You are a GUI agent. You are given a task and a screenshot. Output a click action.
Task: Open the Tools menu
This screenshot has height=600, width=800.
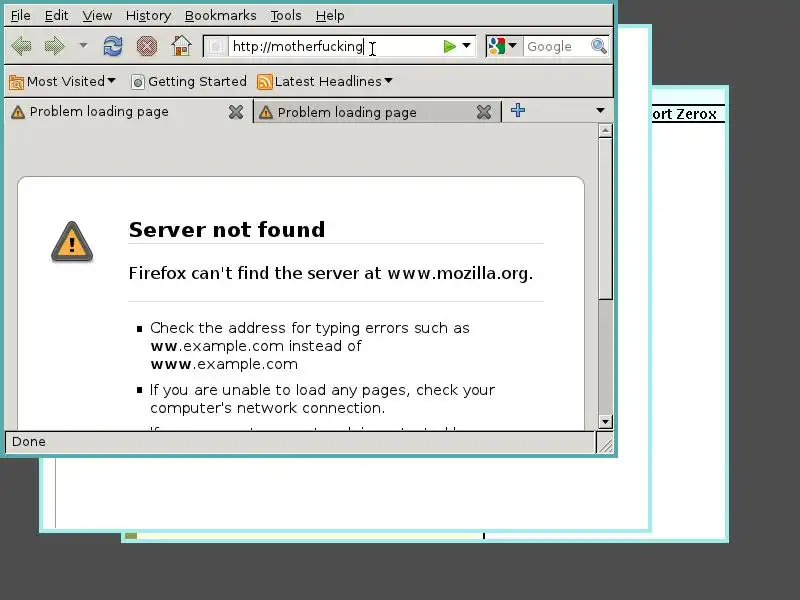(286, 16)
